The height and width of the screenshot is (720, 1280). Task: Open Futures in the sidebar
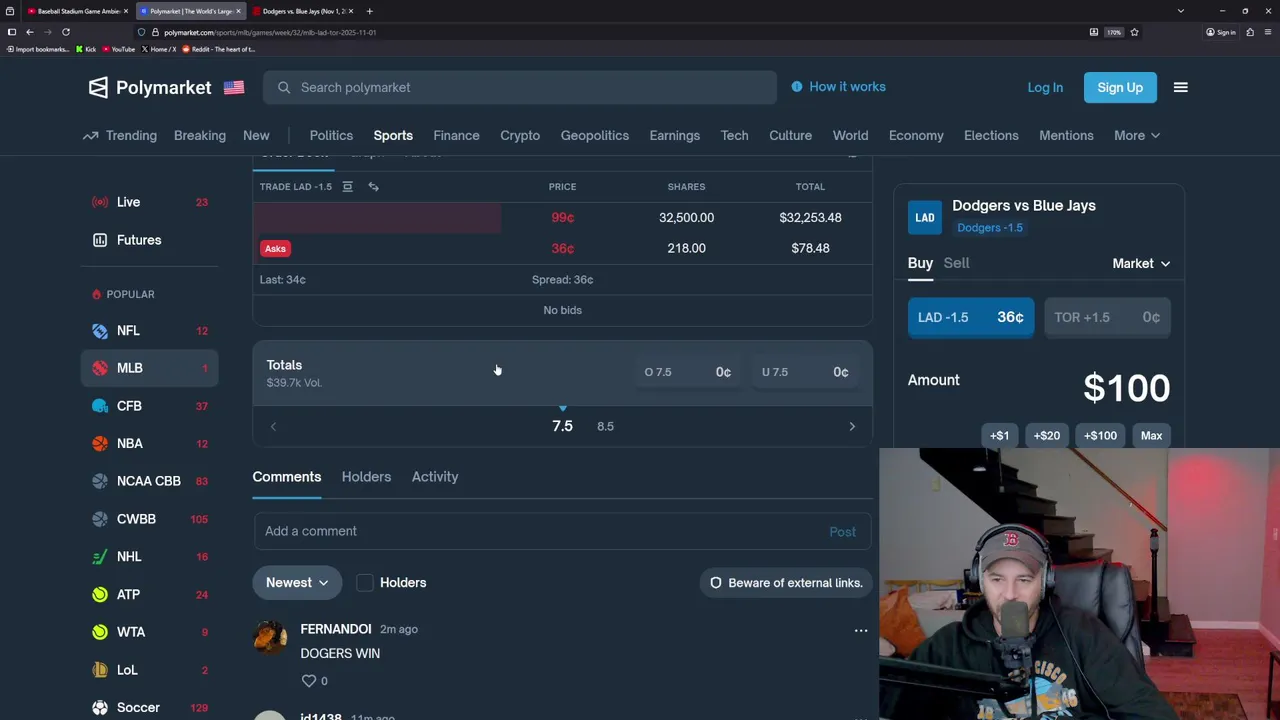point(149,240)
